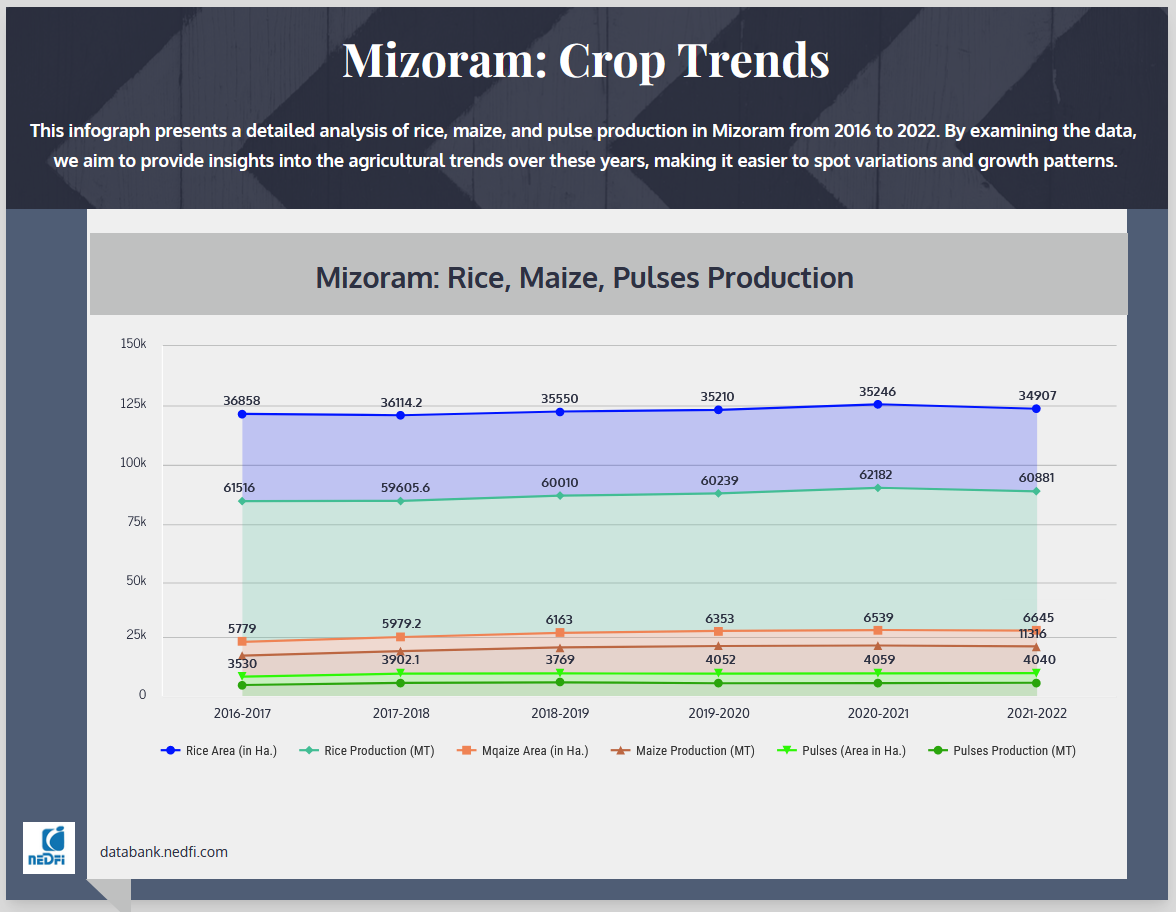Image resolution: width=1176 pixels, height=912 pixels.
Task: Toggle the Mqaize Area (in Ha.) legend entry
Action: [522, 750]
